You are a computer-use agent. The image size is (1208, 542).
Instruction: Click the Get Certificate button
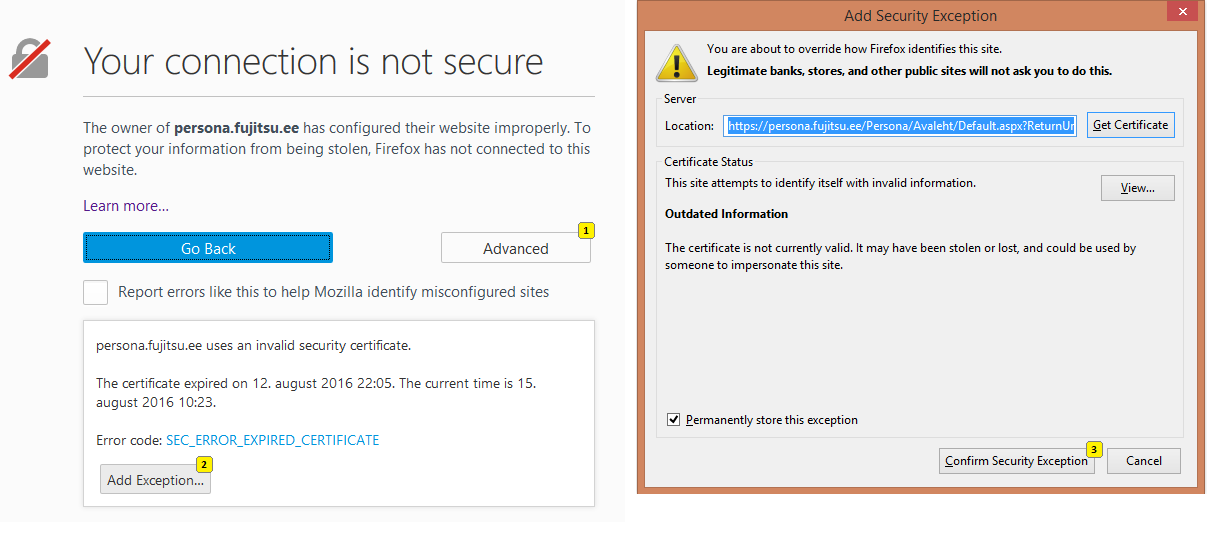point(1130,125)
